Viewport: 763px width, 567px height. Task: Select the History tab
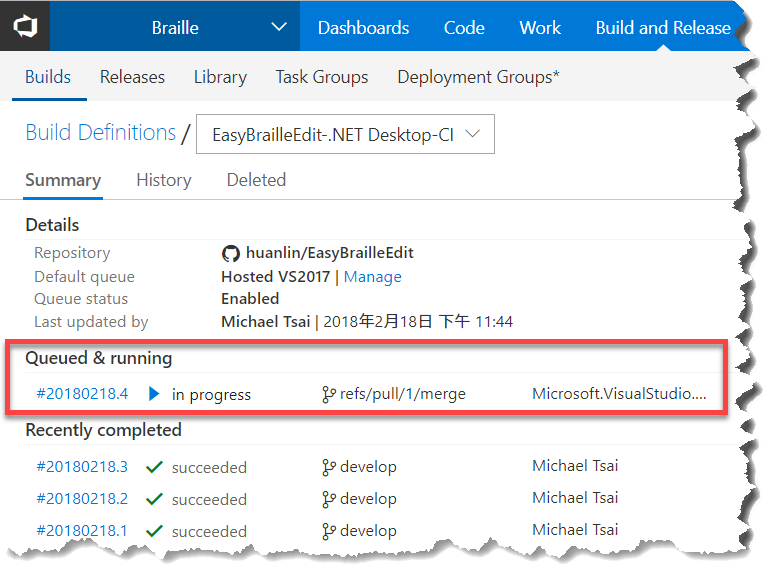[x=164, y=180]
